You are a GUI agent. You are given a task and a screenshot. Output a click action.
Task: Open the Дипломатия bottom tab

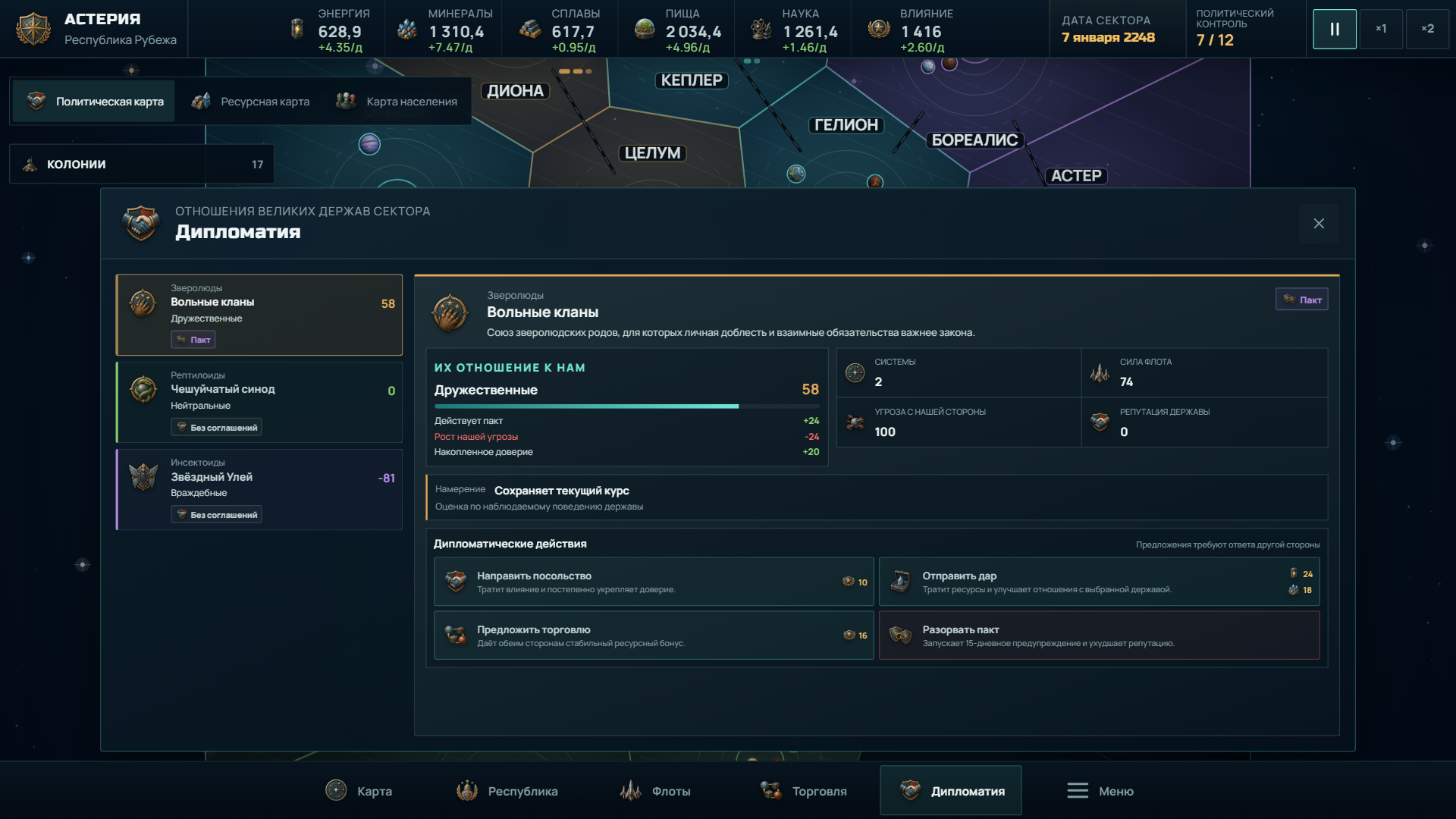coord(951,791)
